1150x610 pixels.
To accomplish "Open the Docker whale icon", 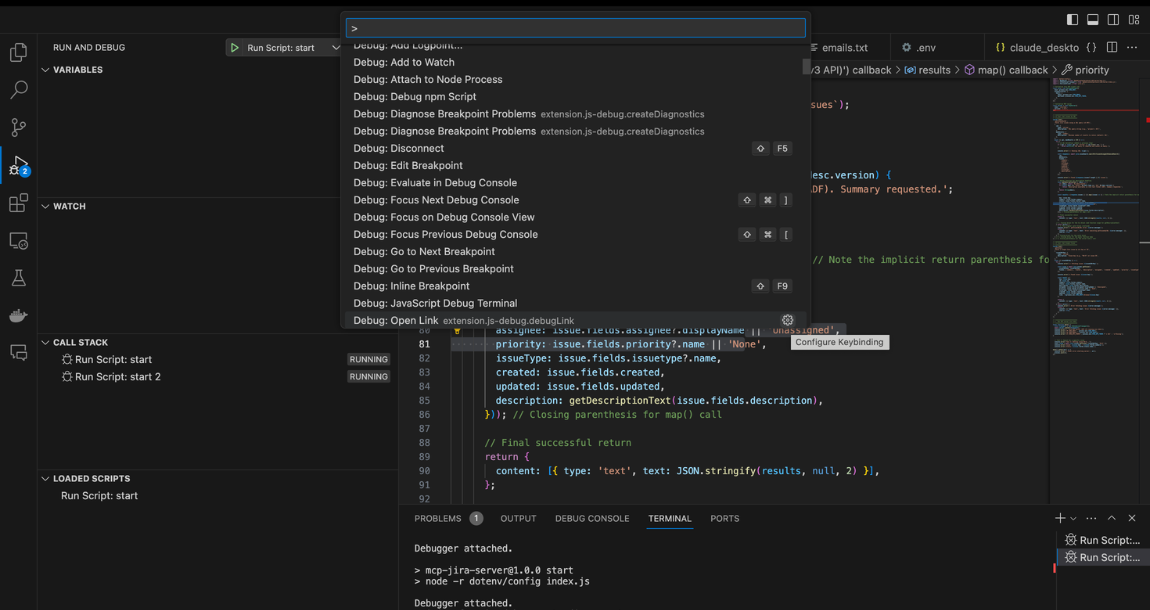I will coord(18,316).
